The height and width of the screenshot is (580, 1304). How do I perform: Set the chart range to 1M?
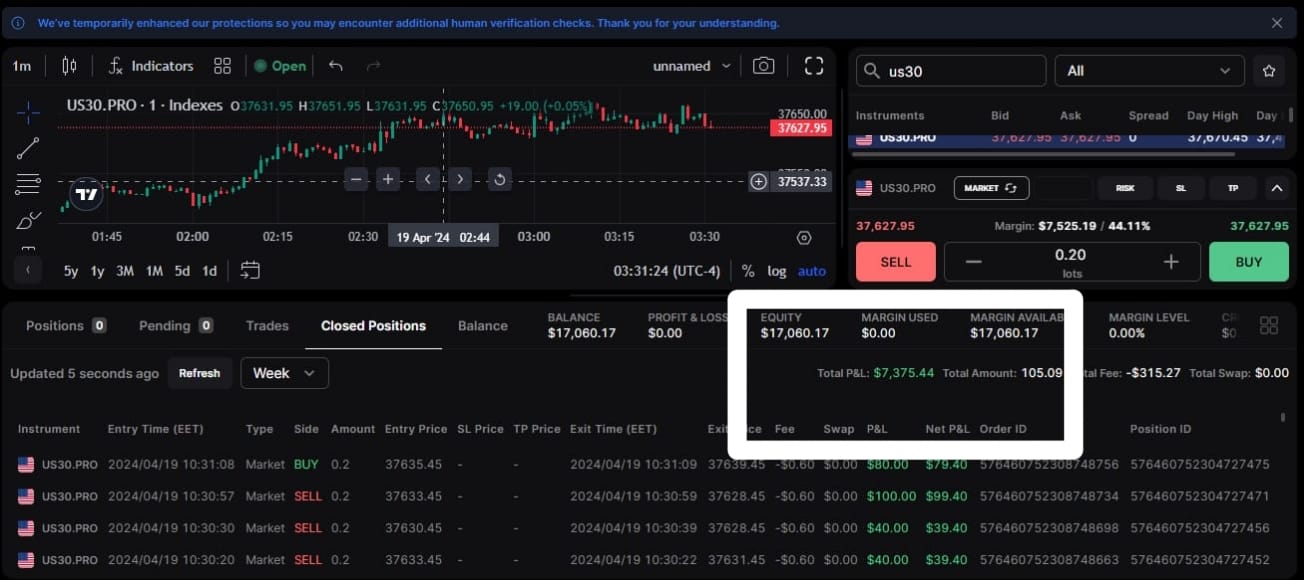click(x=155, y=271)
